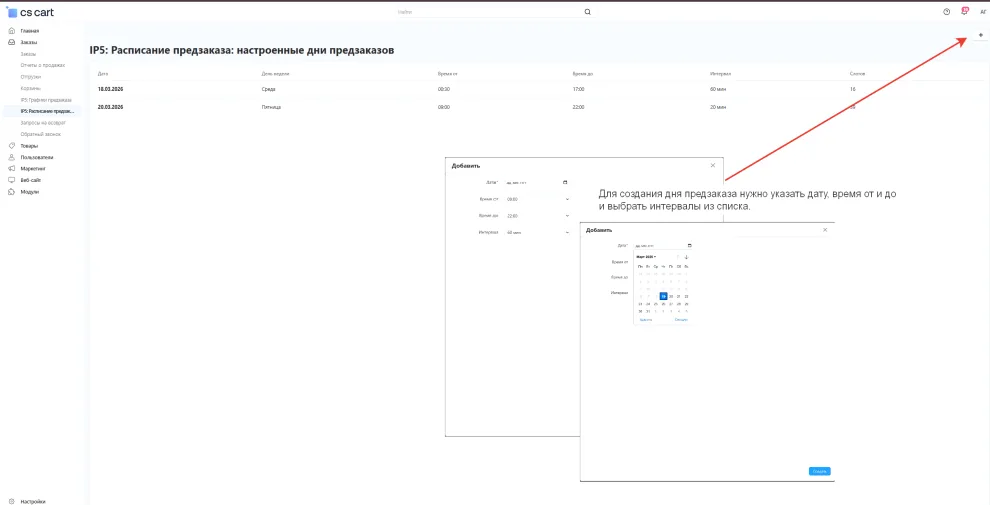Open Маркетинг section
The height and width of the screenshot is (505, 990).
tap(33, 169)
